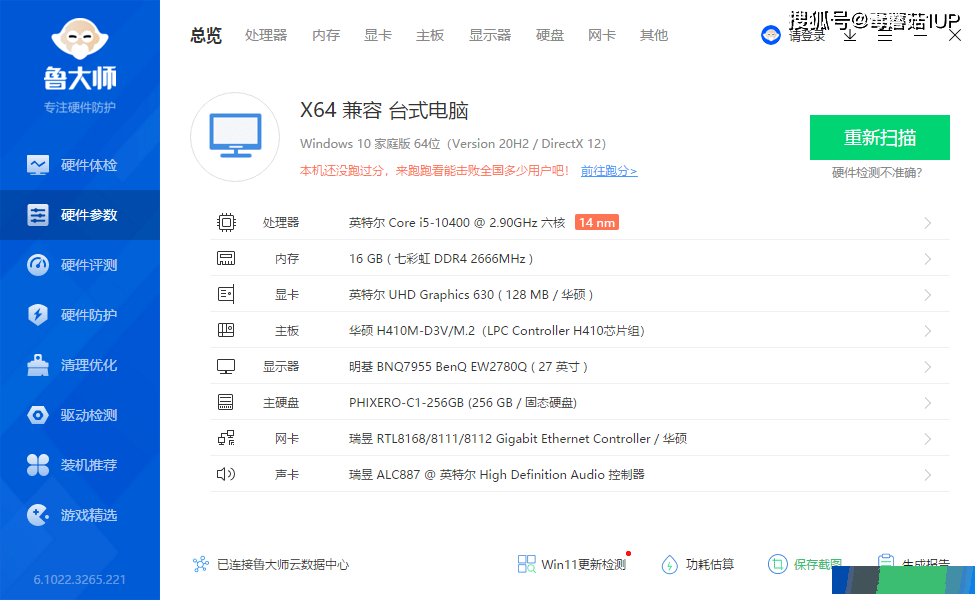Switch to 主板 tab
The width and height of the screenshot is (980, 600).
430,36
